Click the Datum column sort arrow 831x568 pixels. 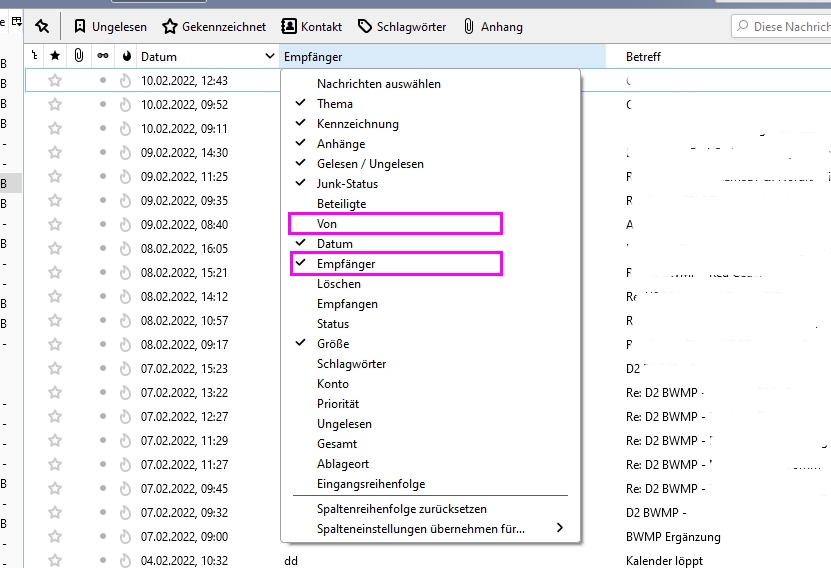tap(269, 57)
